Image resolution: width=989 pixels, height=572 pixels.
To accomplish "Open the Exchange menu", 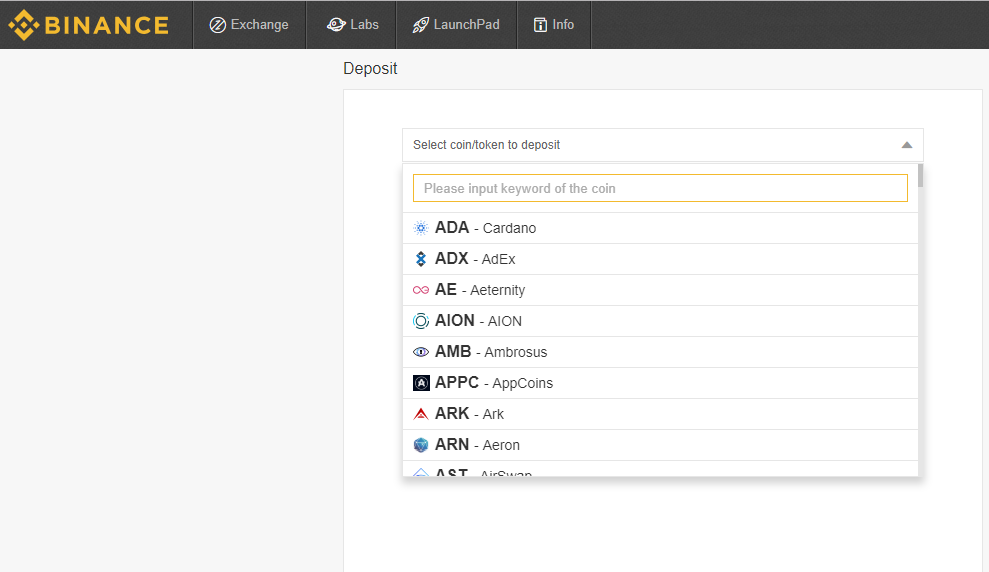I will pos(249,25).
